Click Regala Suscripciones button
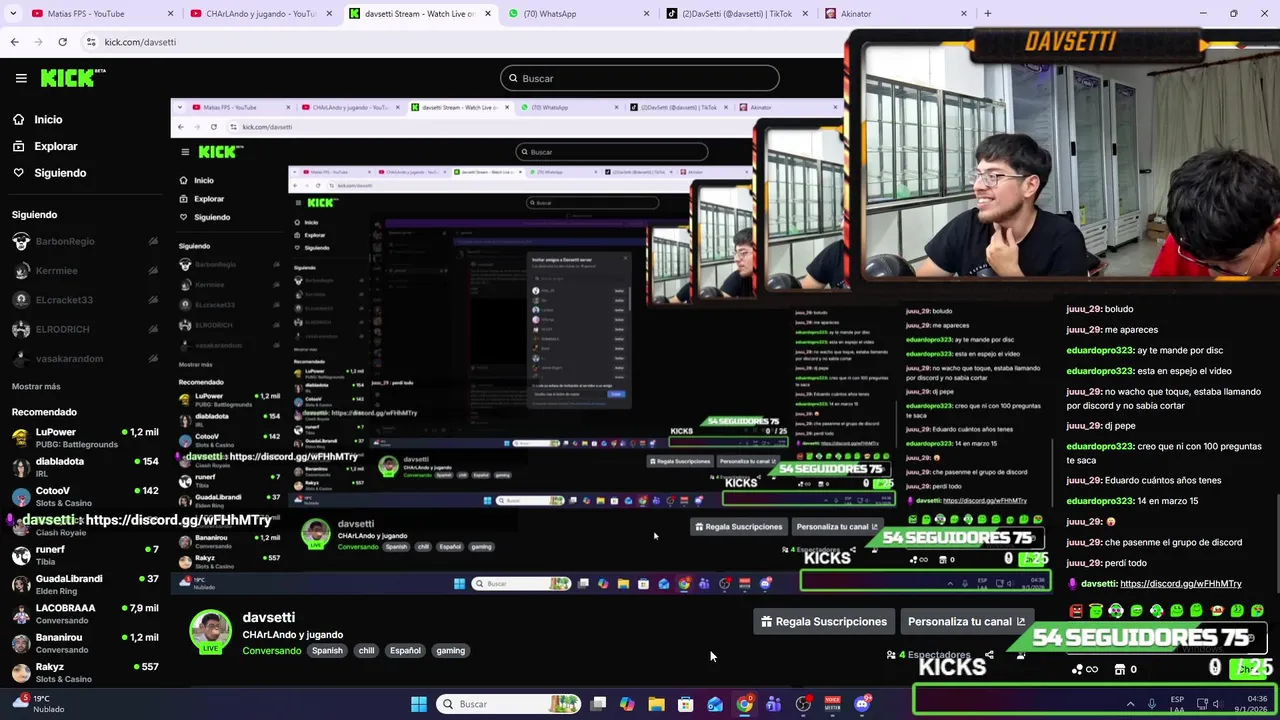This screenshot has width=1280, height=720. pos(824,621)
